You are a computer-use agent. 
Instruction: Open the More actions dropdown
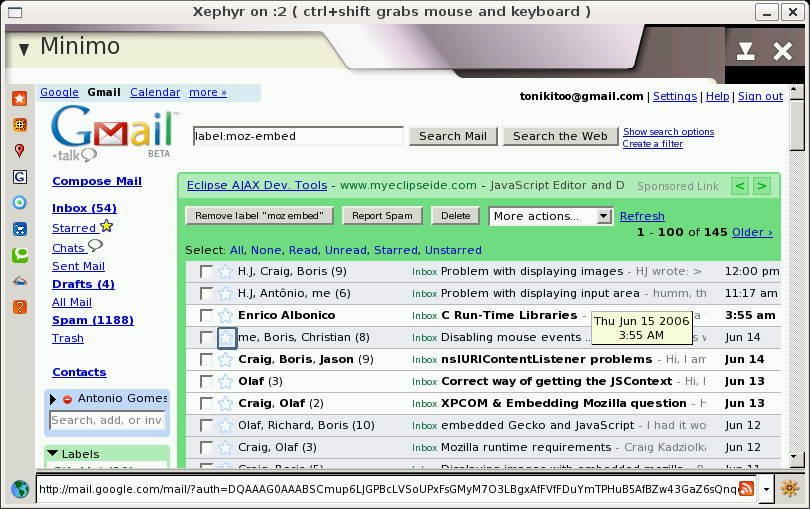point(551,216)
